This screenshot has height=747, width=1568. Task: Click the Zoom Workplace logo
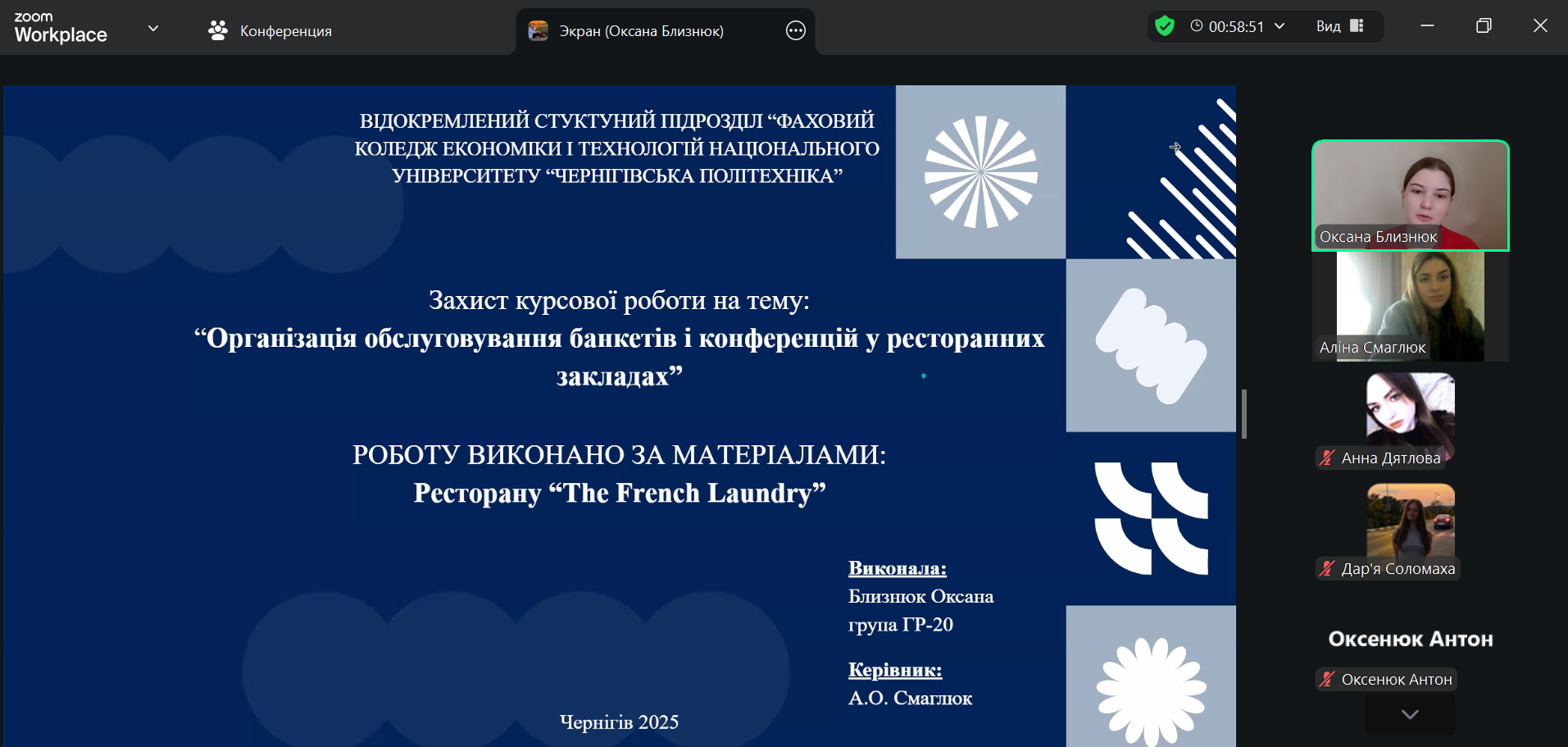pyautogui.click(x=61, y=28)
